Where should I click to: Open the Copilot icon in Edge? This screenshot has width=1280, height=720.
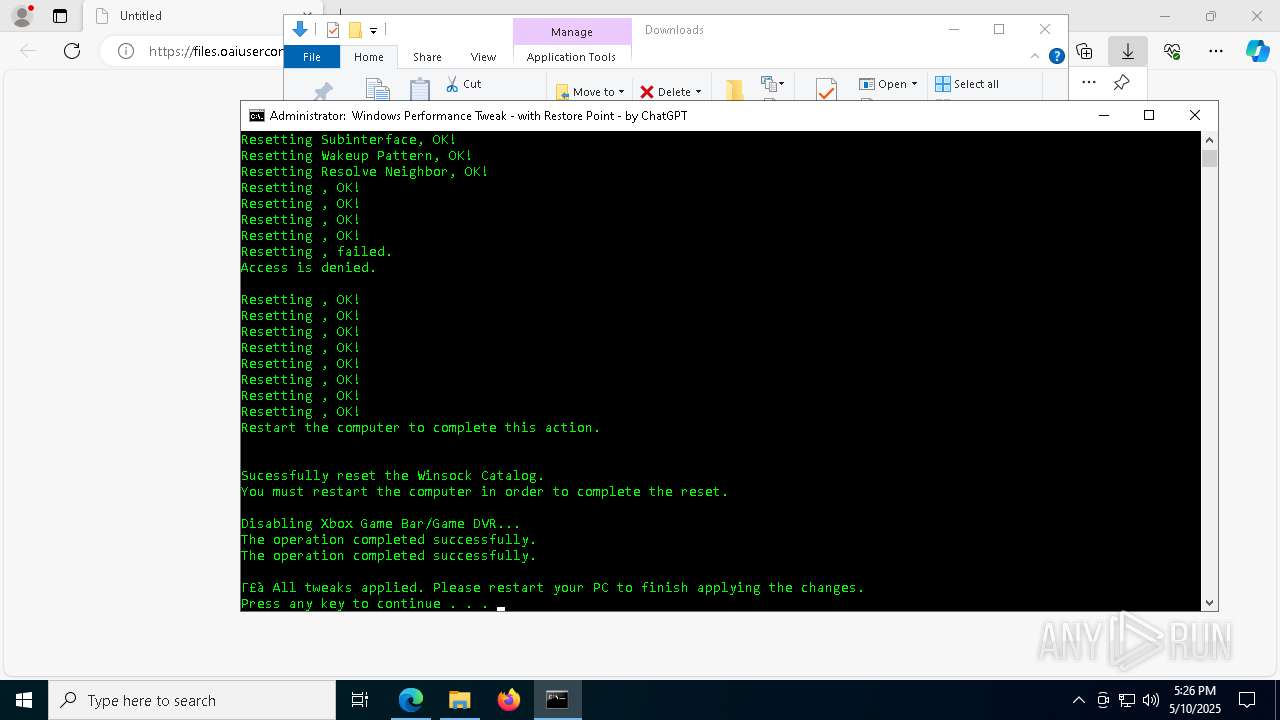point(1257,51)
